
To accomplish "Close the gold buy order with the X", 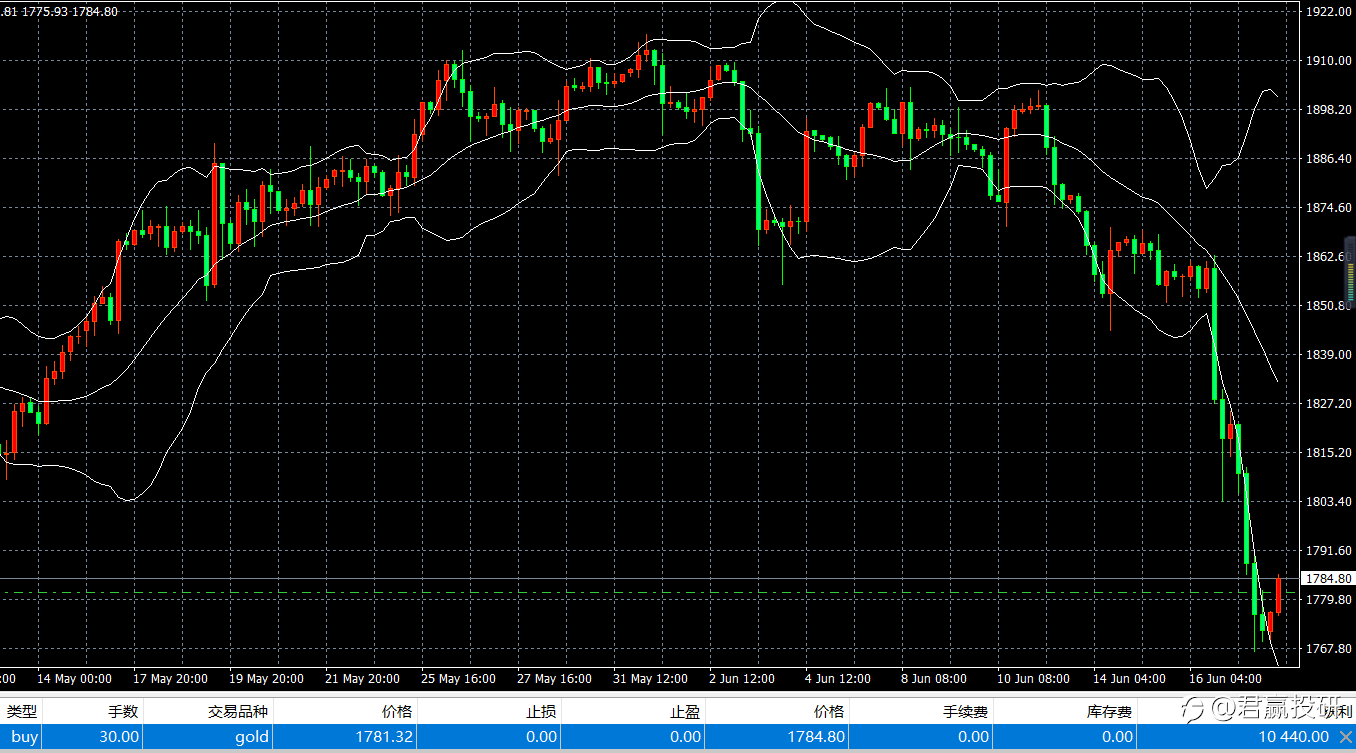I will (1345, 737).
